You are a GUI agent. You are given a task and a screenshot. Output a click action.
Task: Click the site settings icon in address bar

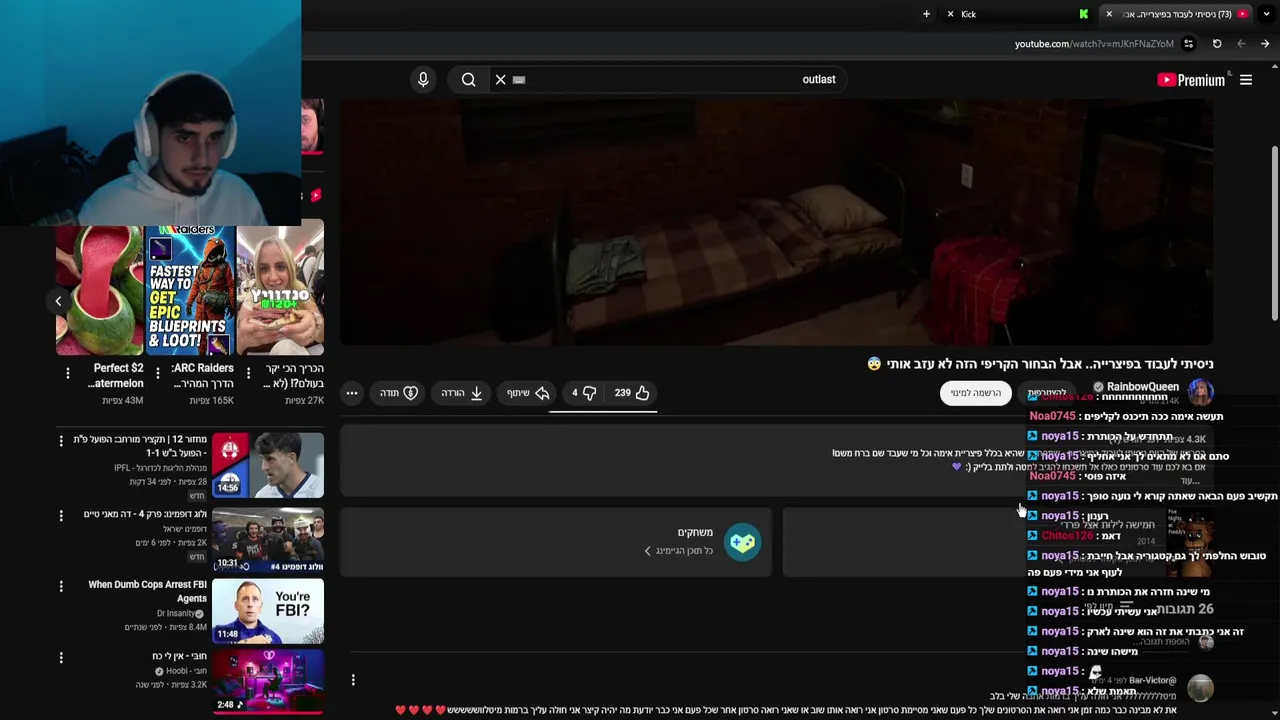1188,44
